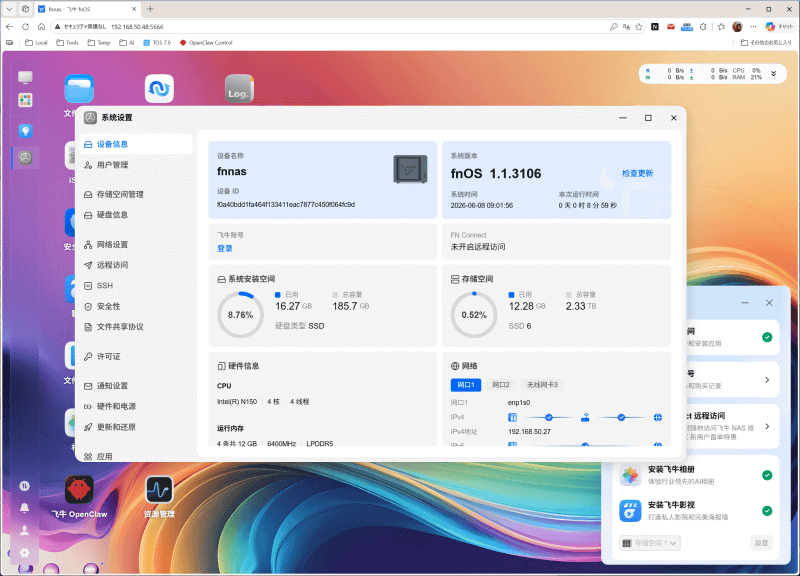The image size is (800, 576).
Task: Open the Local bookmark folder
Action: click(x=36, y=43)
